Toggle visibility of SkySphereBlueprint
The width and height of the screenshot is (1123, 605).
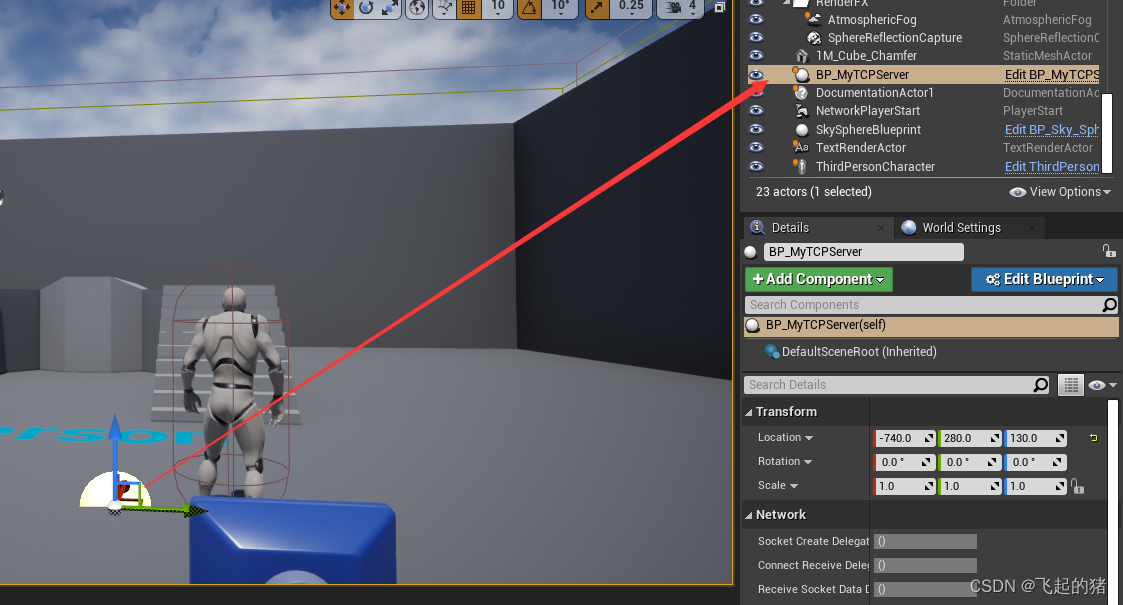tap(757, 129)
